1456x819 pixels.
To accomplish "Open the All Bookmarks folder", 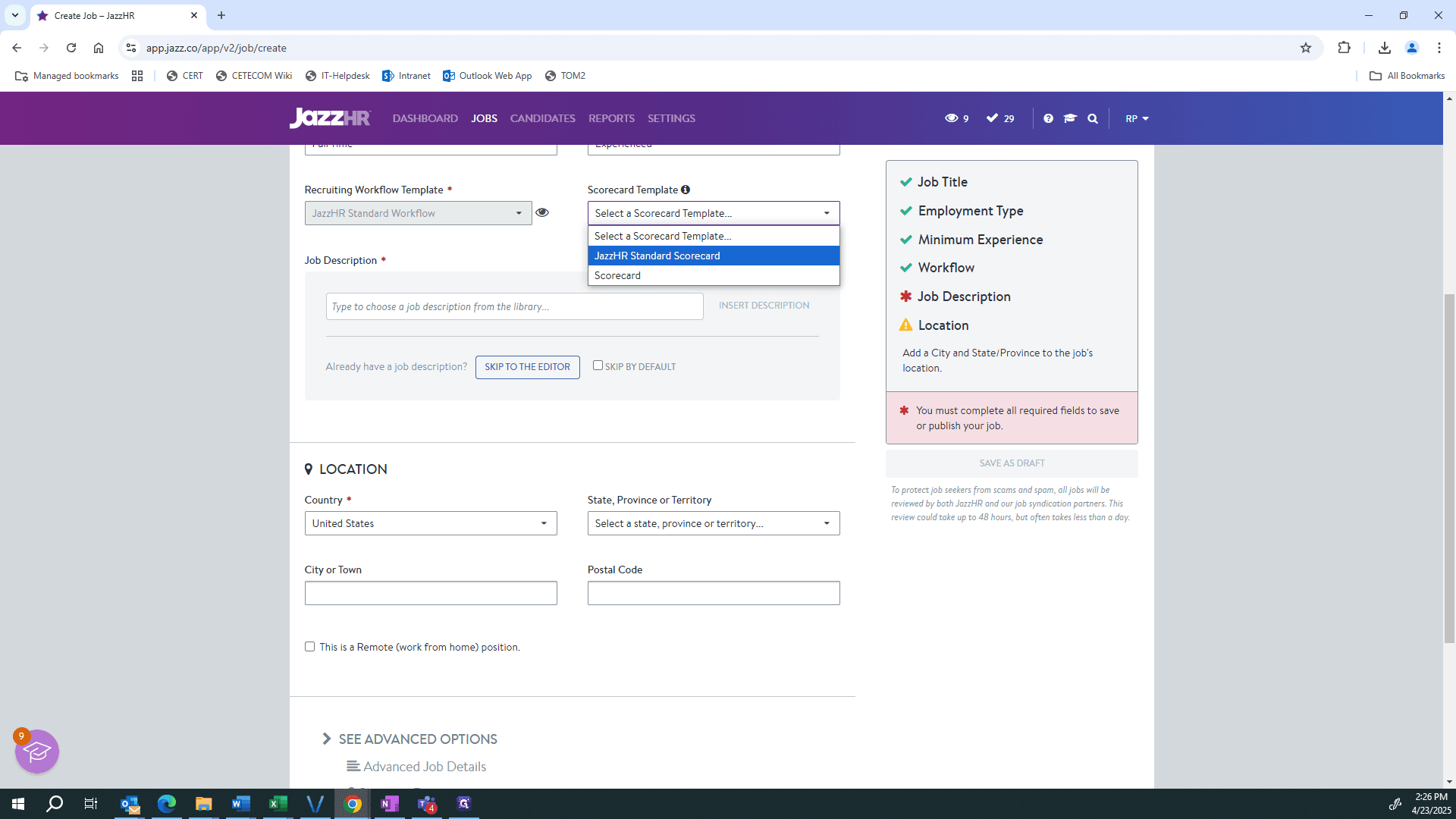I will tap(1407, 76).
